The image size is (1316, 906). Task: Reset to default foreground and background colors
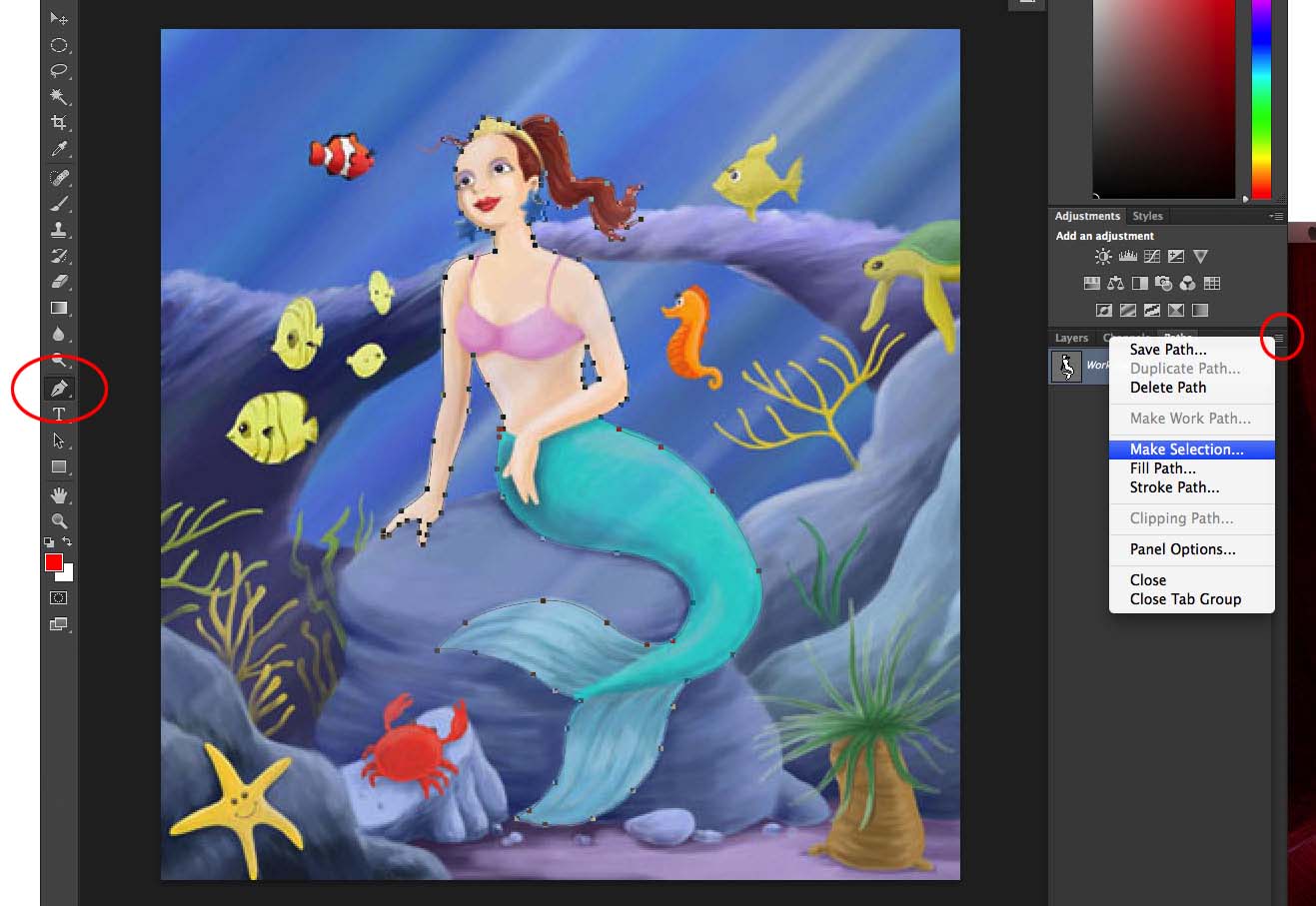coord(49,542)
